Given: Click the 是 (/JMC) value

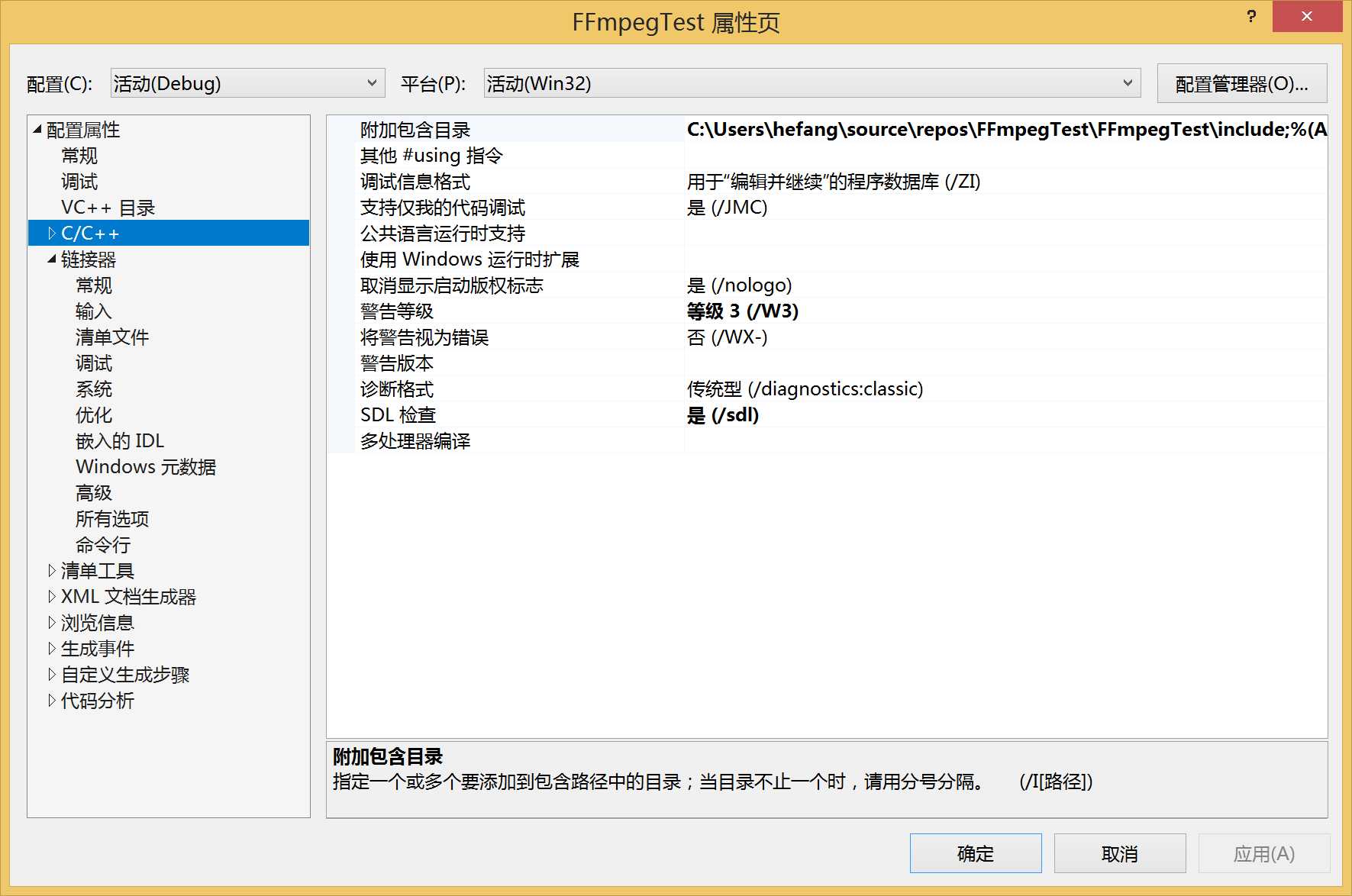Looking at the screenshot, I should [727, 208].
